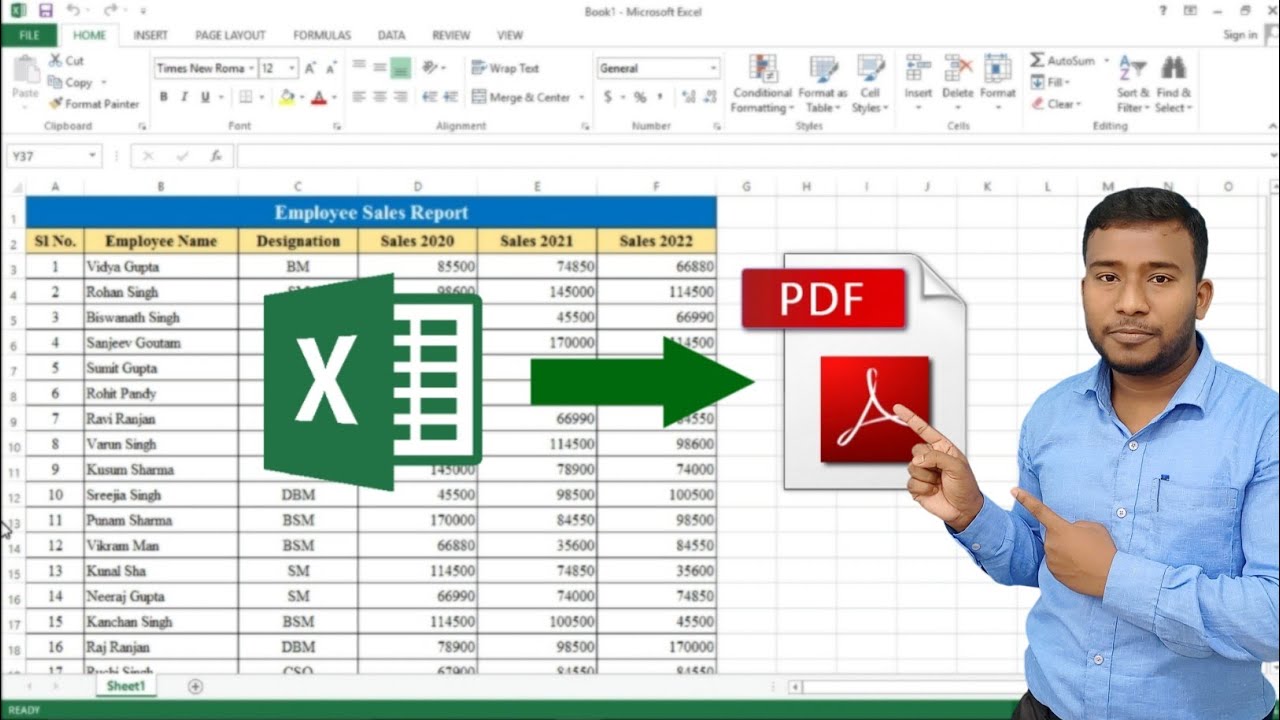Switch to the VIEW tab
Image resolution: width=1280 pixels, height=720 pixels.
510,35
